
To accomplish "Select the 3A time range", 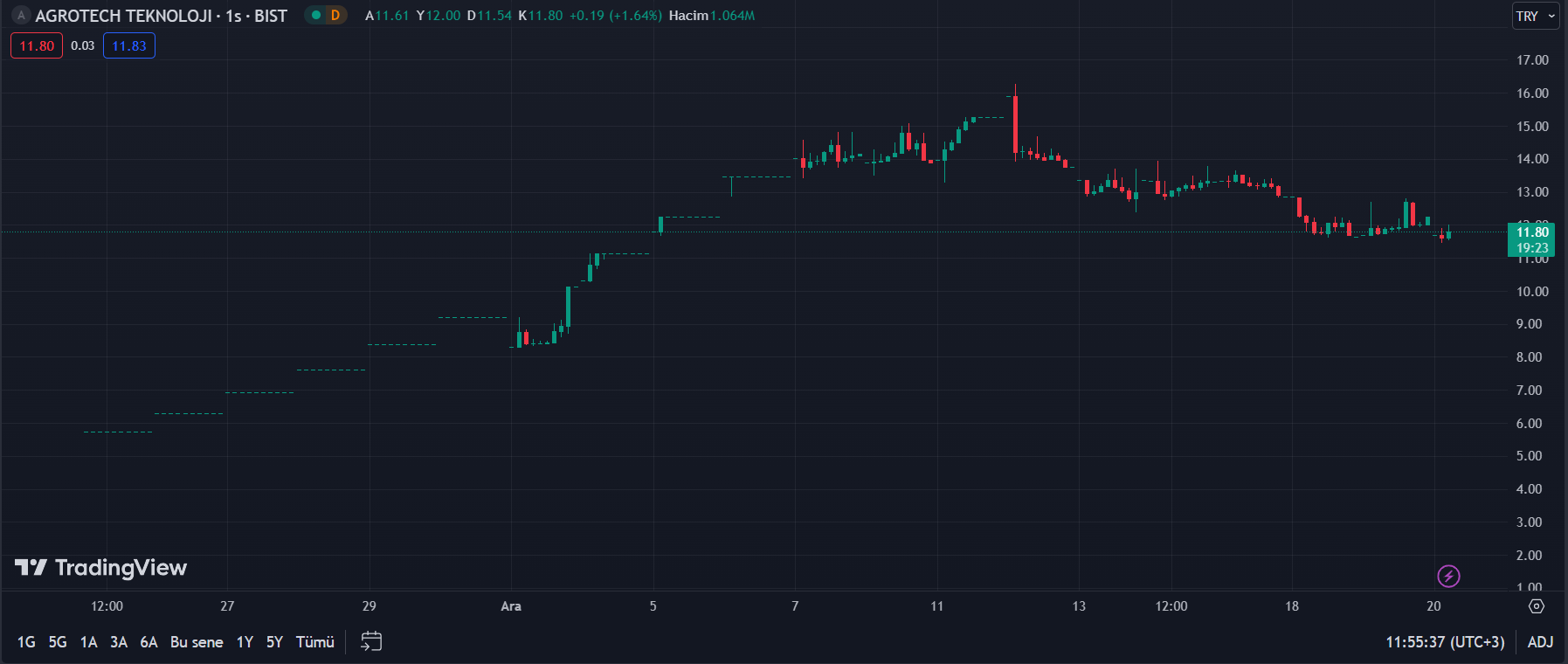I will tap(119, 642).
